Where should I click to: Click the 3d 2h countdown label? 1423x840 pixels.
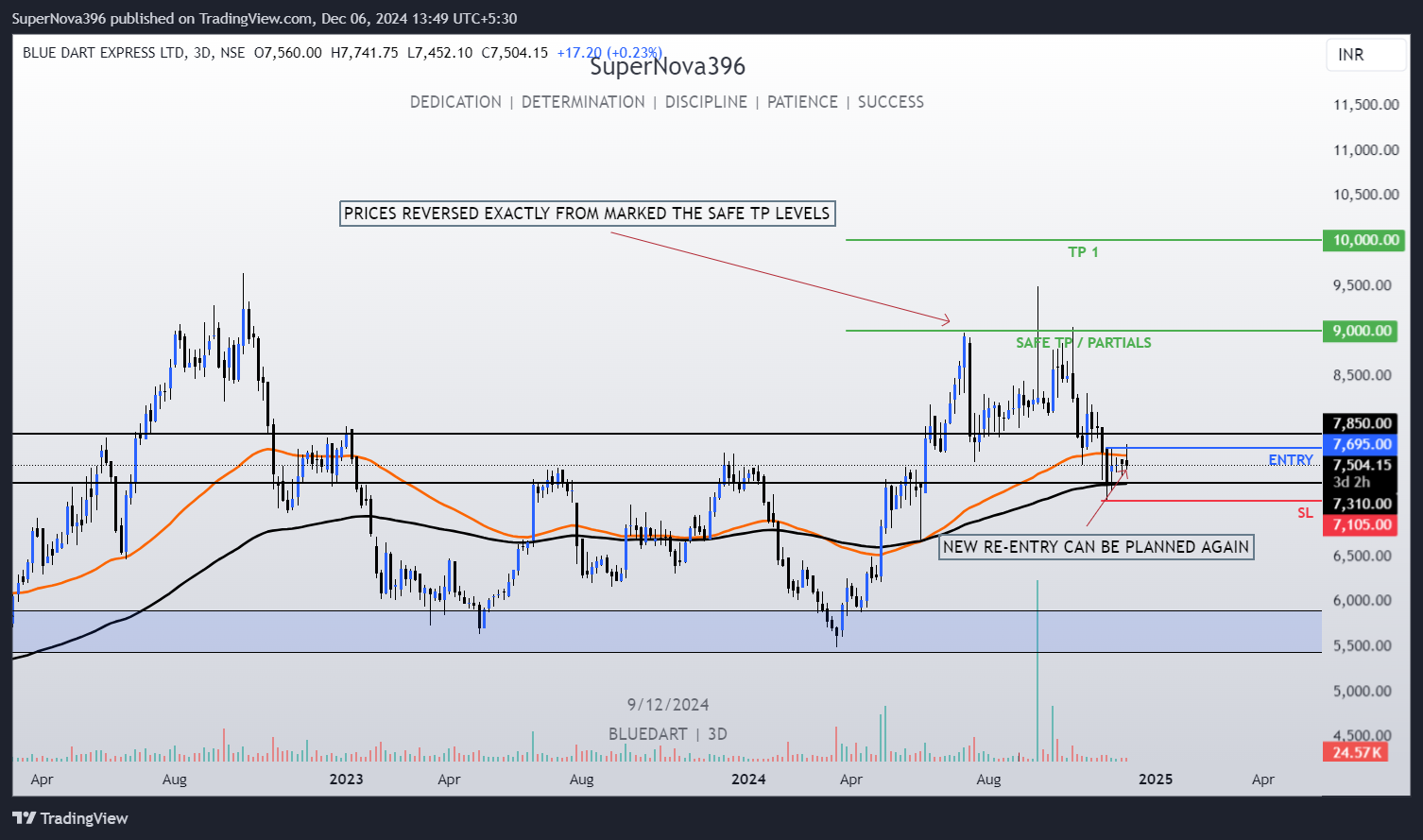[x=1351, y=483]
